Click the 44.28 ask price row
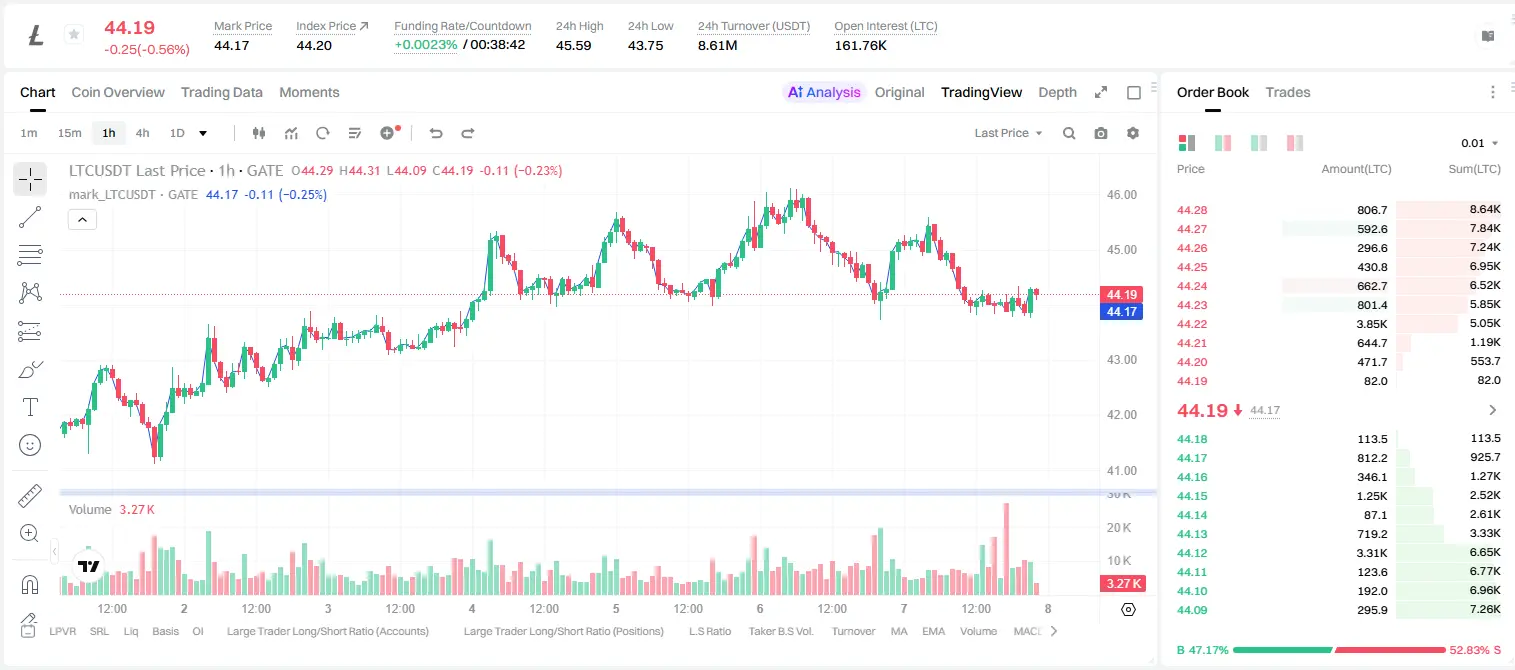 [1338, 210]
